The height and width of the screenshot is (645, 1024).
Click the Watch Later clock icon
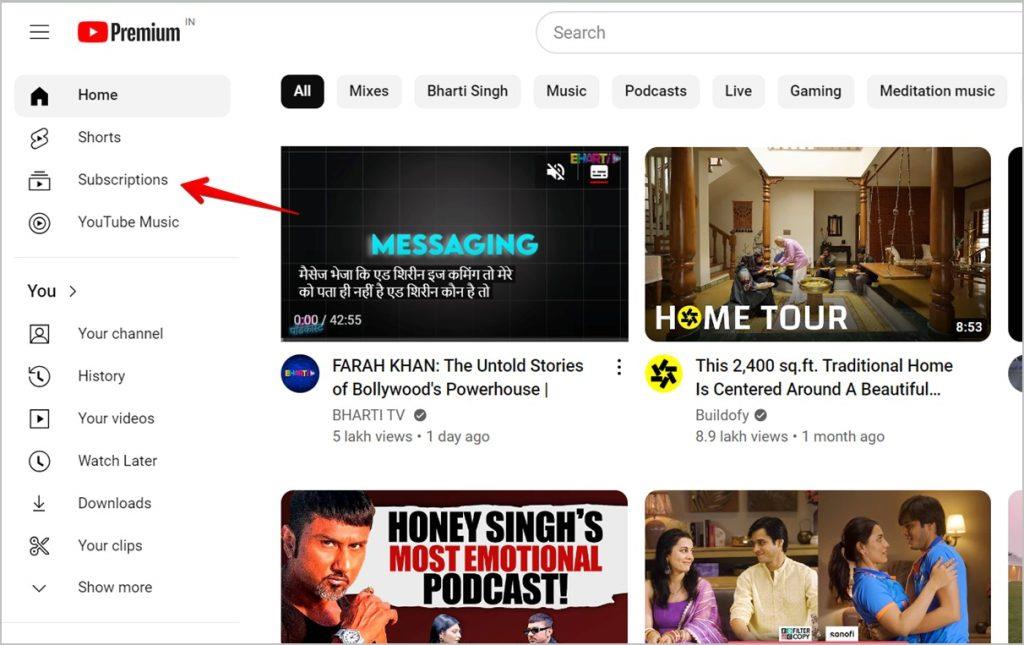(x=39, y=461)
